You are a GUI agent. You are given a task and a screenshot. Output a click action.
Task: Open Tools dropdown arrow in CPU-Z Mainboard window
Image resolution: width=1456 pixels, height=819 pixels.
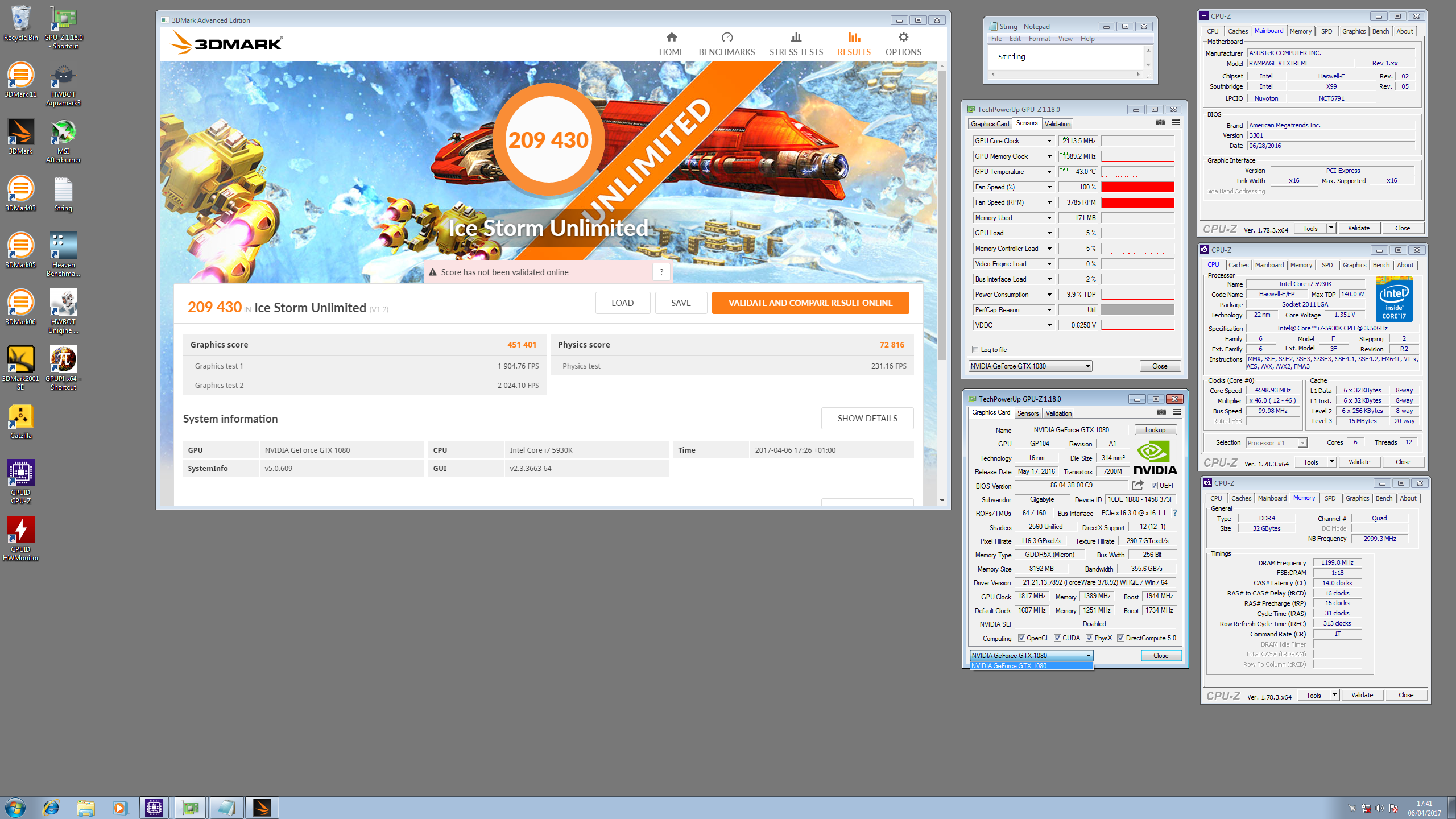(x=1331, y=228)
